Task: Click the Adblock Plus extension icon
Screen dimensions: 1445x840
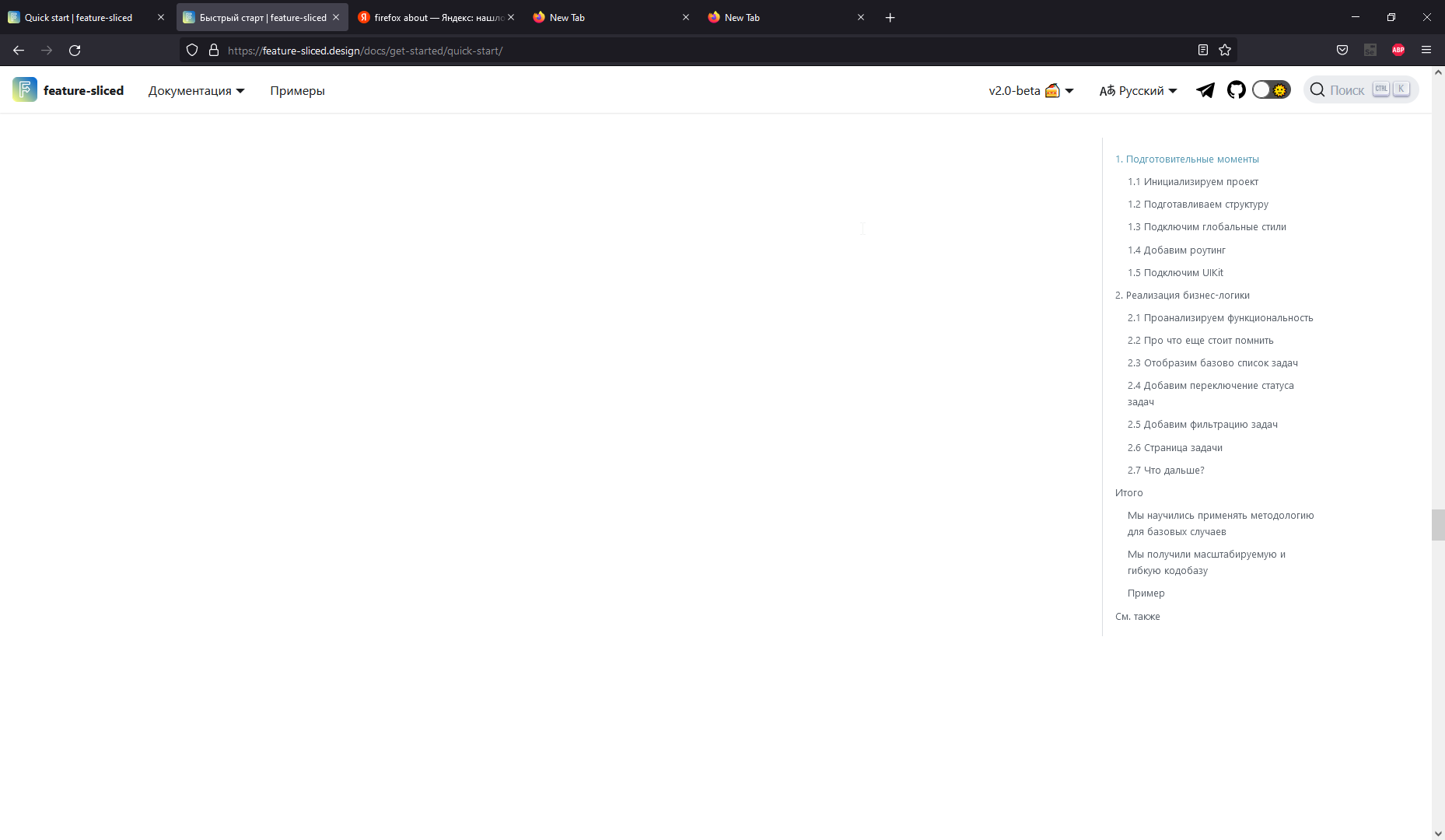Action: [x=1398, y=51]
